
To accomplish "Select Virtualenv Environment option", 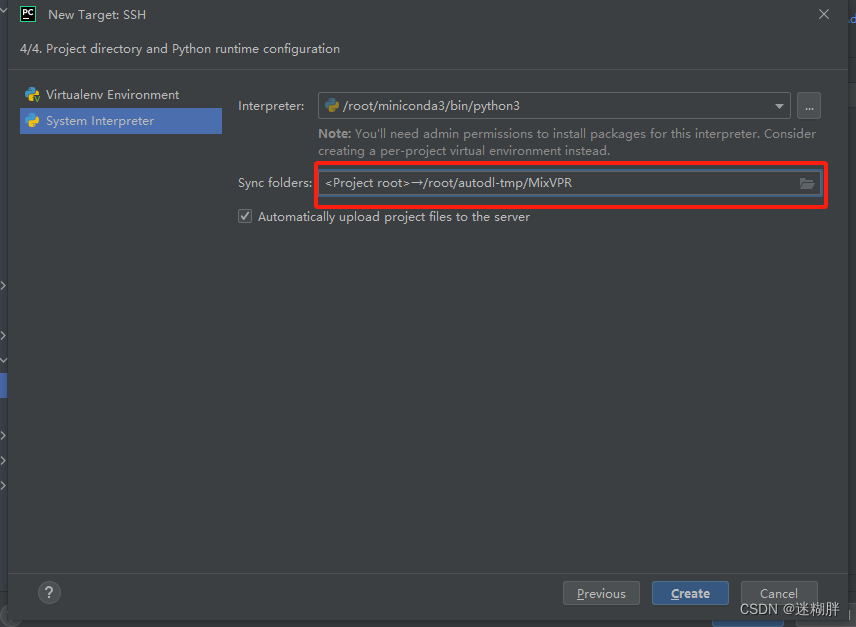I will coord(121,94).
